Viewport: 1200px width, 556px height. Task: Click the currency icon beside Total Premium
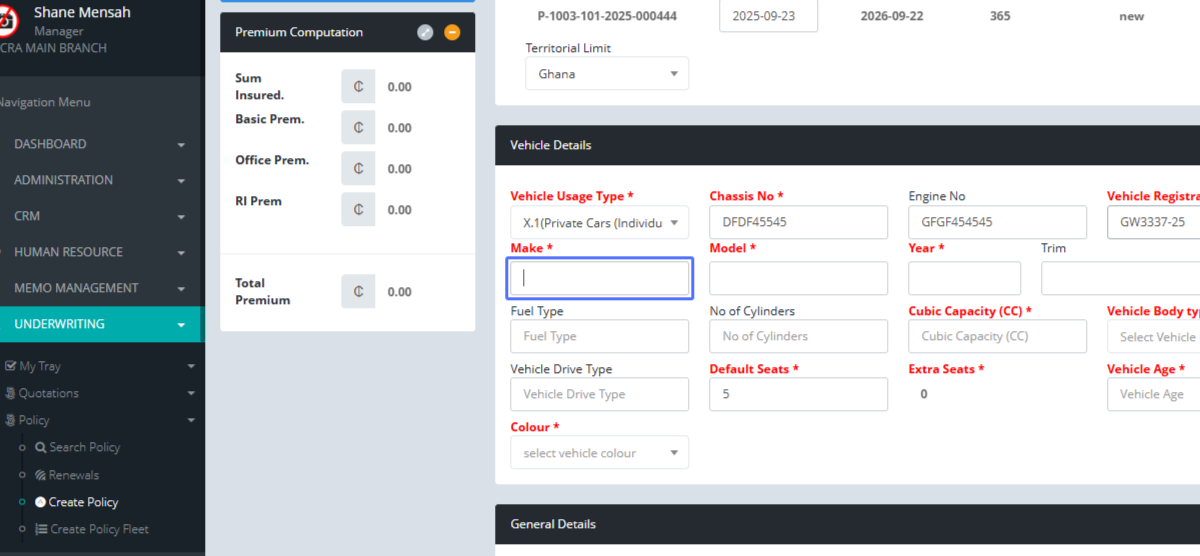pyautogui.click(x=358, y=292)
